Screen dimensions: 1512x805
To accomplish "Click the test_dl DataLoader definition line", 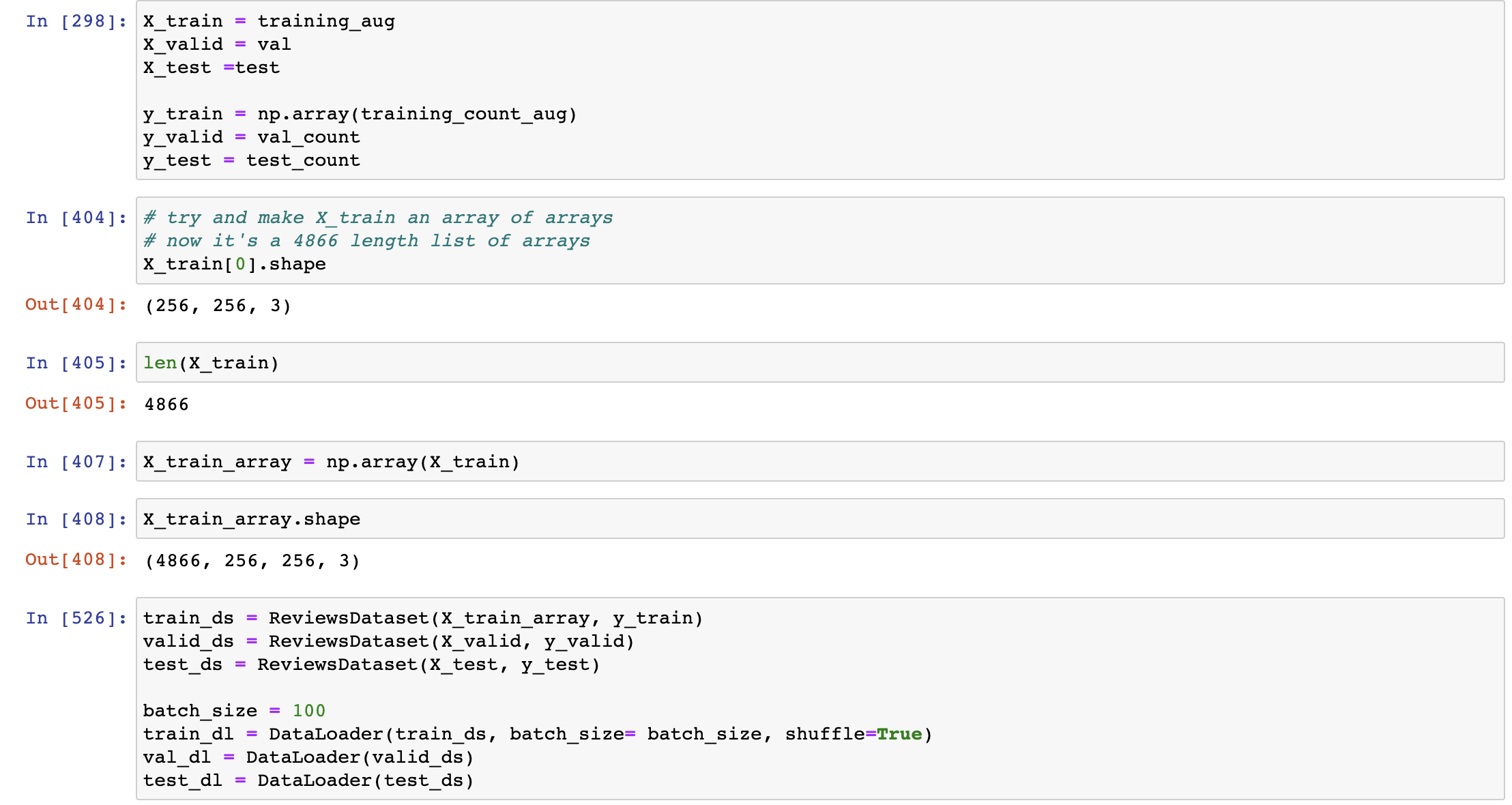I will [x=308, y=780].
